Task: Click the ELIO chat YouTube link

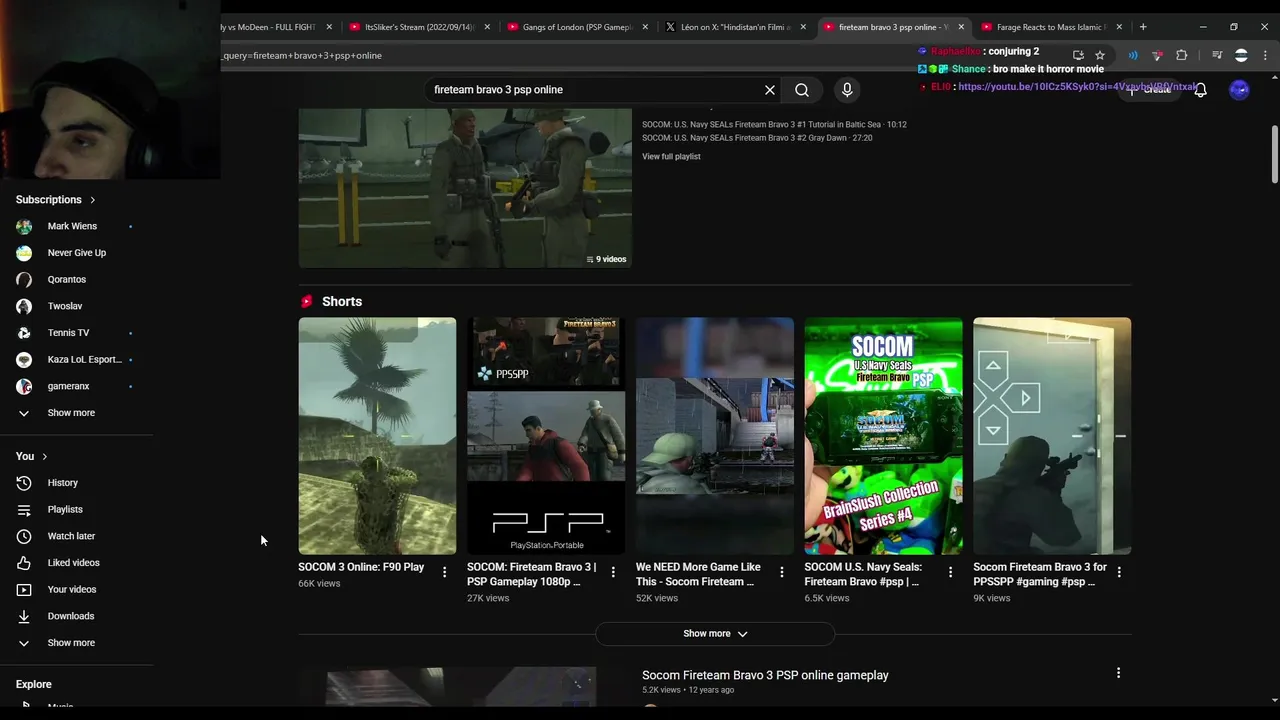Action: pyautogui.click(x=1077, y=87)
